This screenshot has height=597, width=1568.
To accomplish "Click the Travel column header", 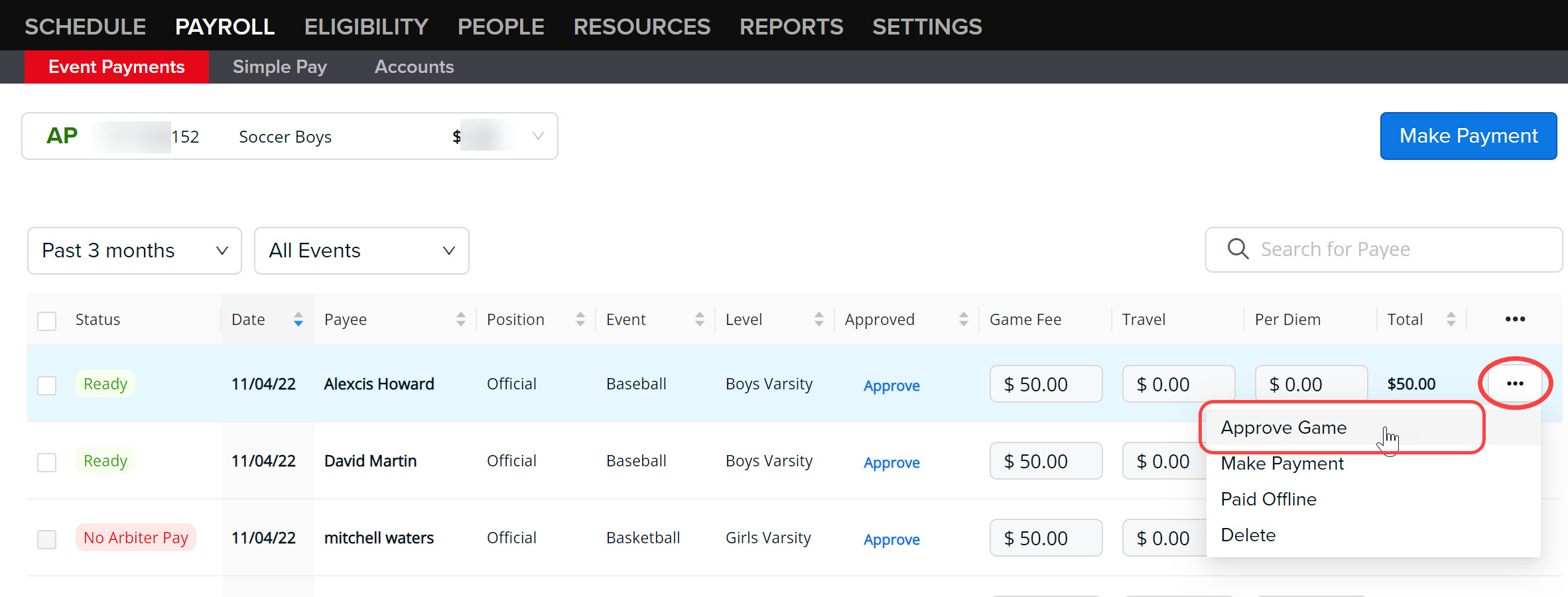I will [1143, 320].
